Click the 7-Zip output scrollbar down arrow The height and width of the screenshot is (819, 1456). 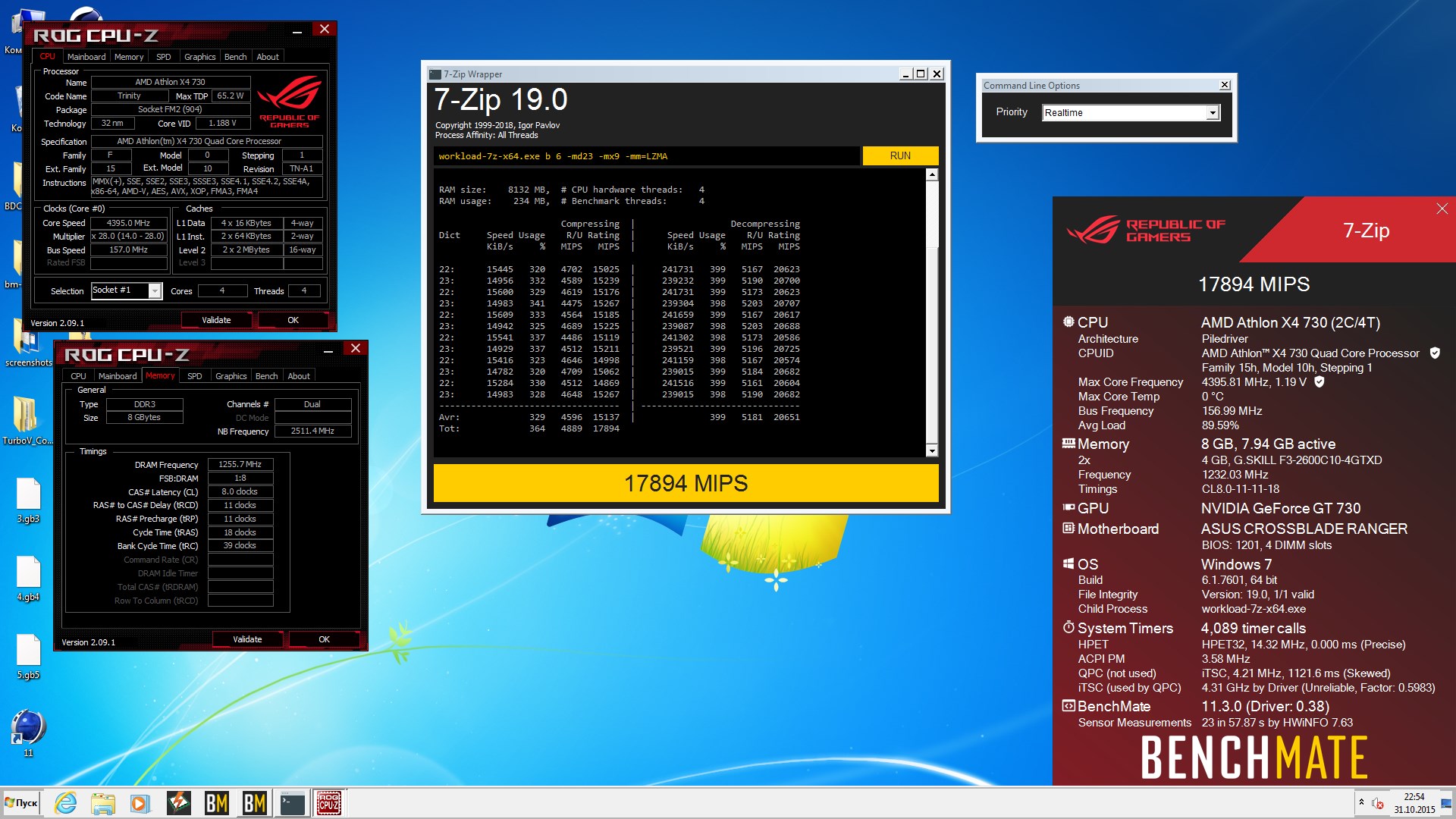click(932, 451)
